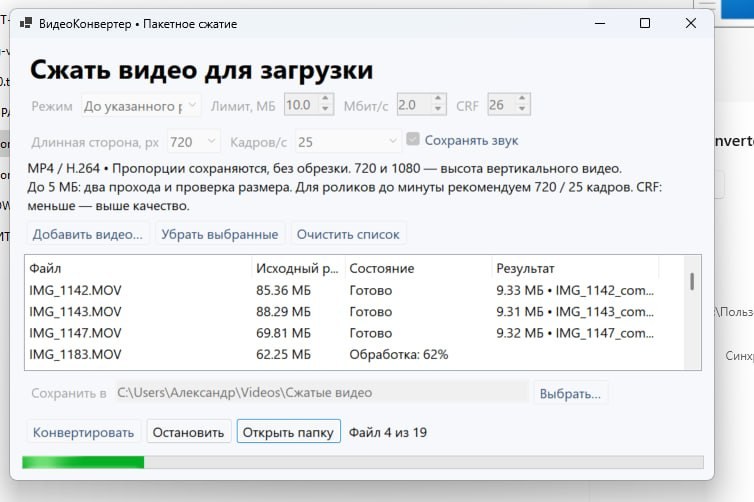Click the 88.29 МБ size cell
This screenshot has width=754, height=502.
coord(283,312)
